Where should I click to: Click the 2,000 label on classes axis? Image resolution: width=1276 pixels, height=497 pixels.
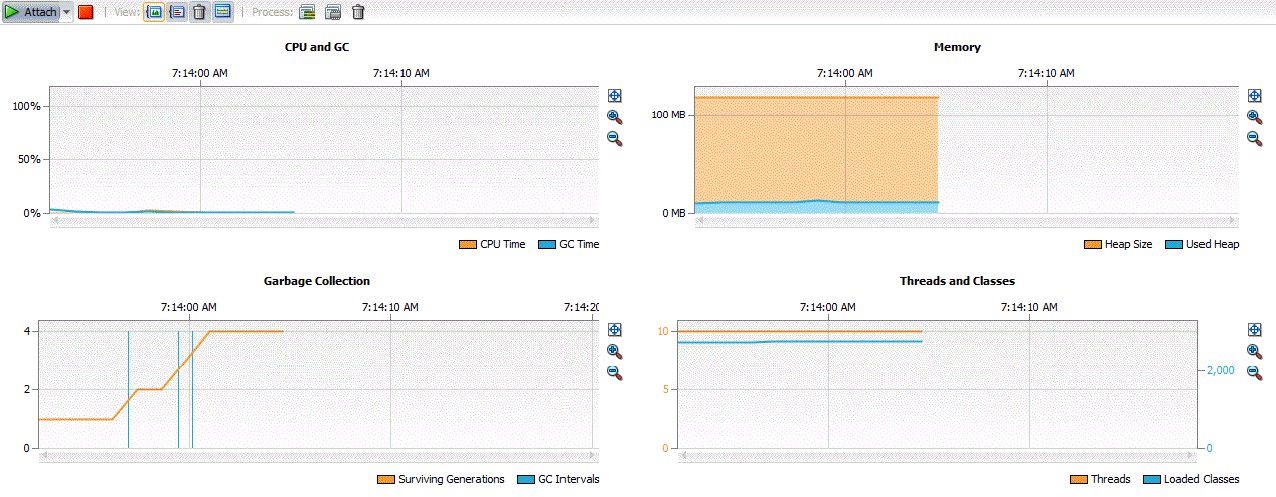pyautogui.click(x=1219, y=370)
